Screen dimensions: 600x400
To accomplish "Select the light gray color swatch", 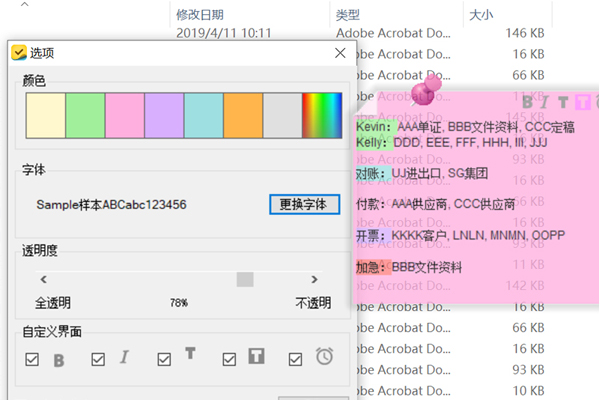I will coord(282,115).
